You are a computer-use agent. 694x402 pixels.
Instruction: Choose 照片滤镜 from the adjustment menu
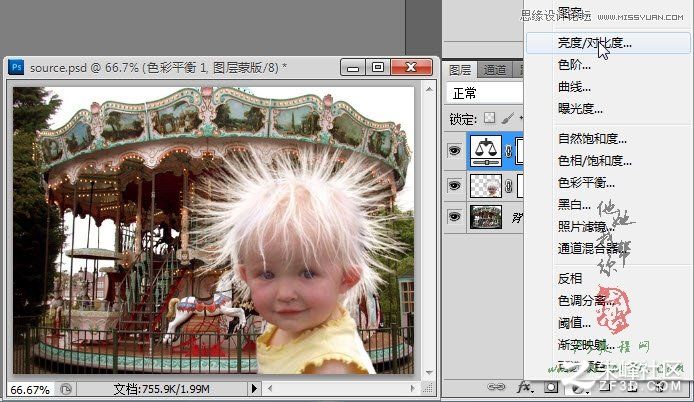[586, 226]
